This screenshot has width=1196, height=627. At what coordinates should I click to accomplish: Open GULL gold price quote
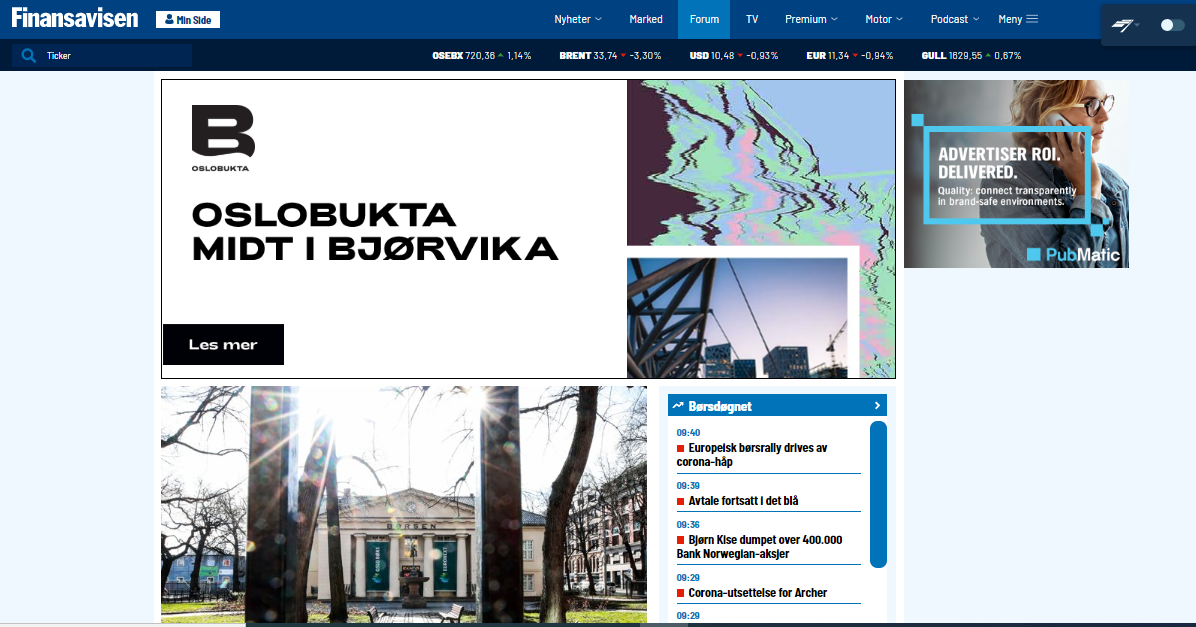click(x=971, y=56)
